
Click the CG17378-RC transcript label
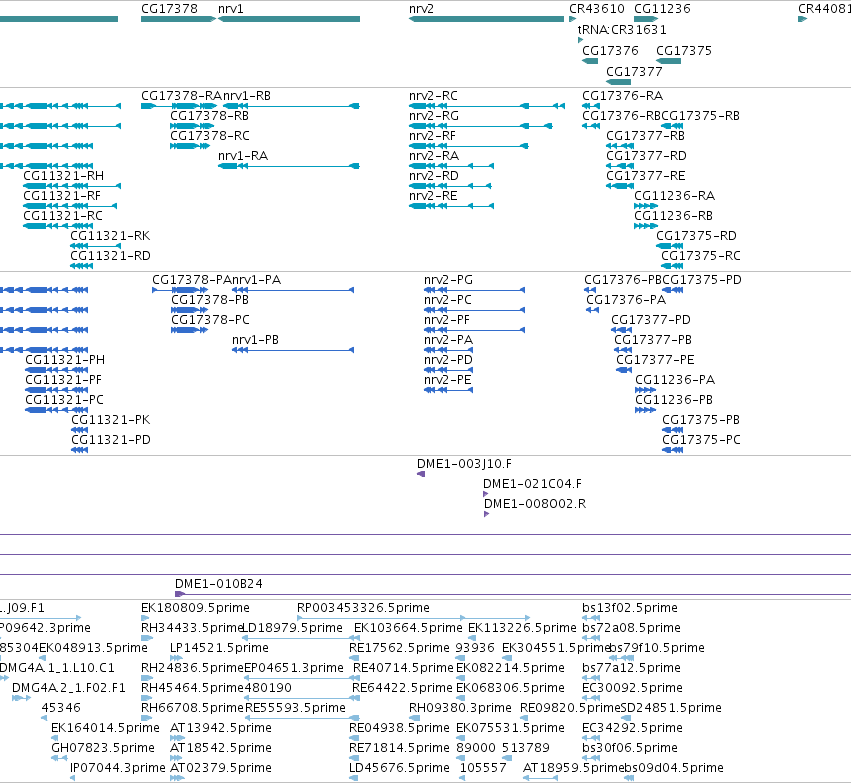click(209, 136)
